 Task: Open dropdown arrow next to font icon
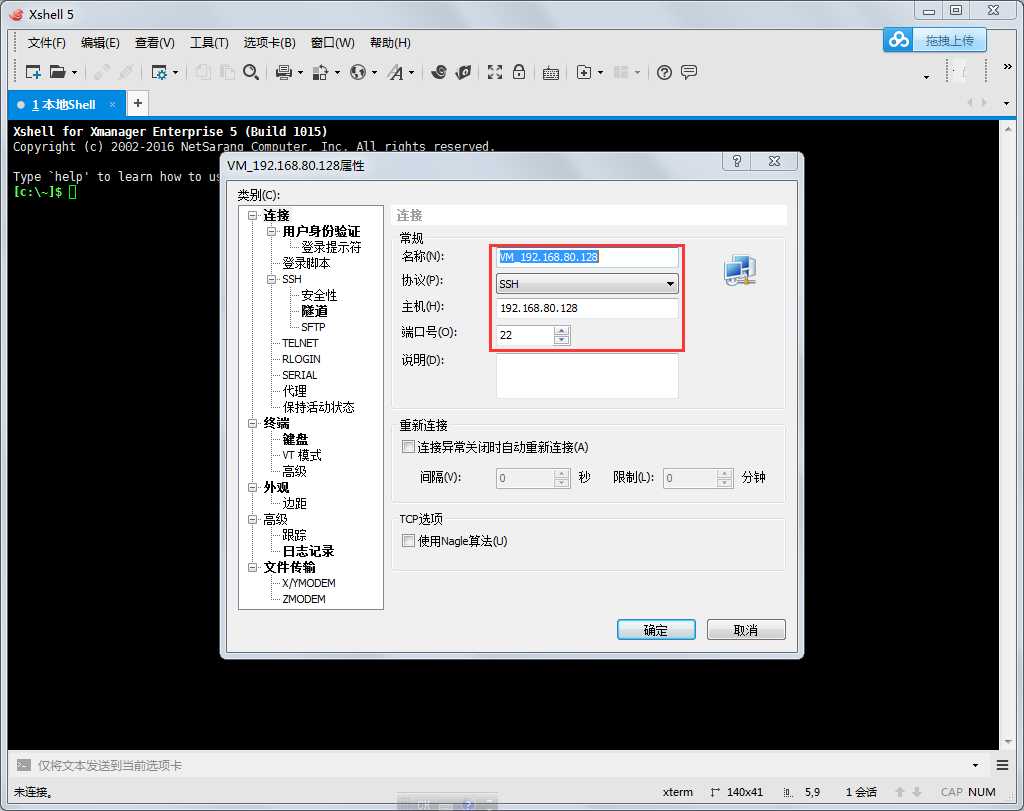click(411, 72)
